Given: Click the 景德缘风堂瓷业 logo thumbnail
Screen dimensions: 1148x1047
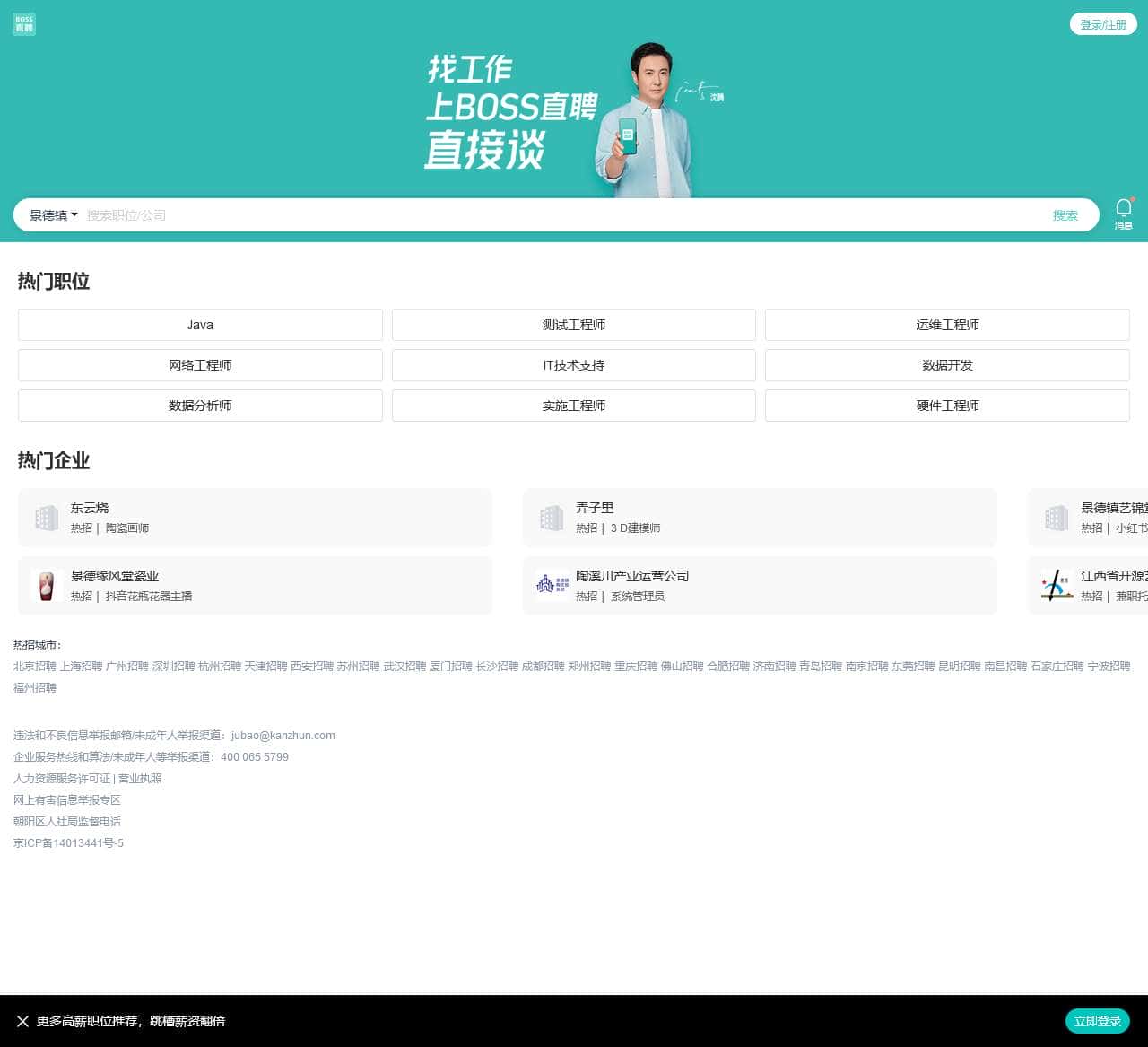Looking at the screenshot, I should point(47,586).
